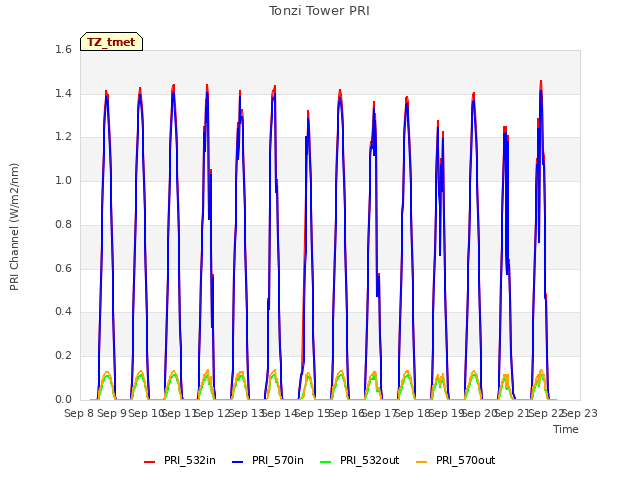The image size is (640, 480).
Task: Click the blue PRI_570in legend swatch
Action: [238, 462]
